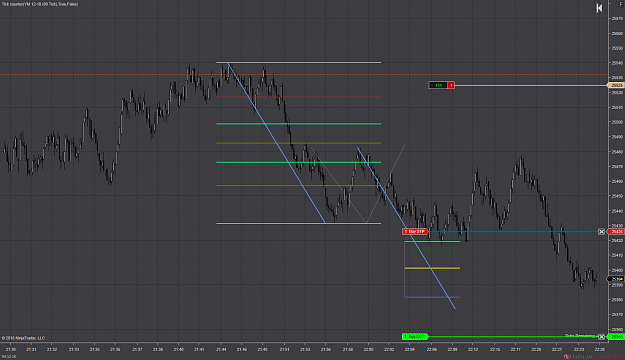Click the 25540 label on the price axis

(x=617, y=63)
